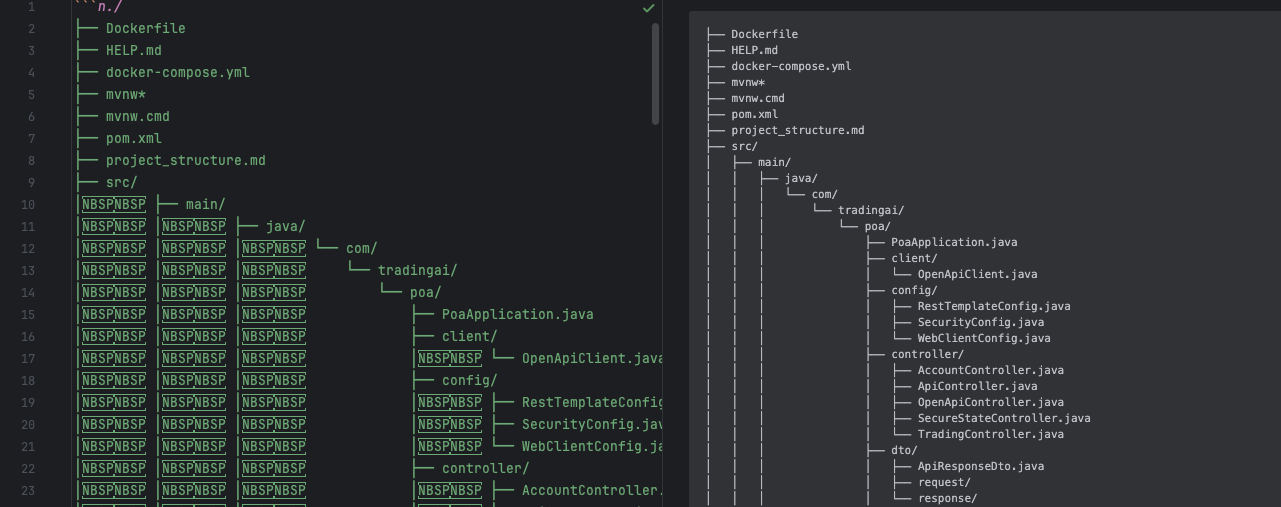Click client/ on editor line 16
Image resolution: width=1281 pixels, height=507 pixels.
[x=470, y=336]
